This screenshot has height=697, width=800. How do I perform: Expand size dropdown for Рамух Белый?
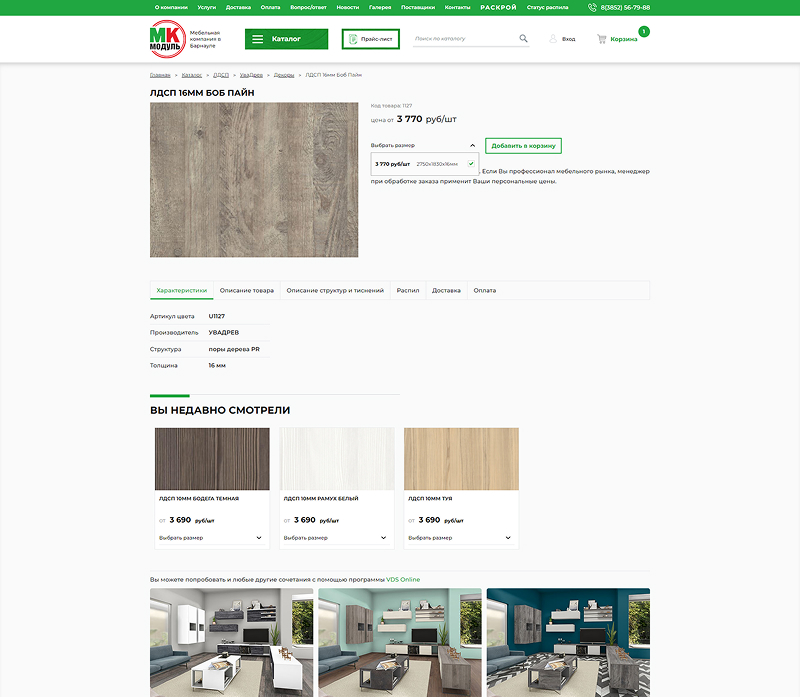pyautogui.click(x=384, y=538)
